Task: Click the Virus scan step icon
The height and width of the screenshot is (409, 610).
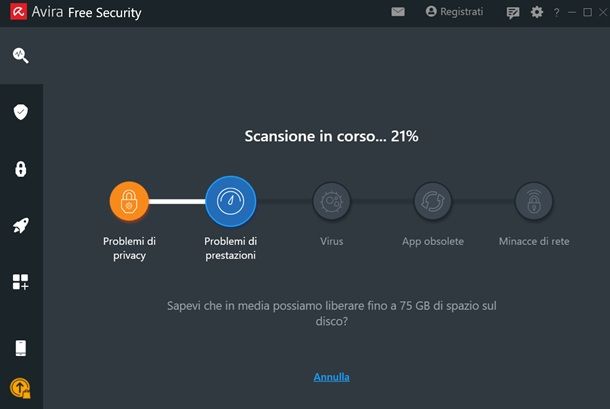Action: click(331, 202)
